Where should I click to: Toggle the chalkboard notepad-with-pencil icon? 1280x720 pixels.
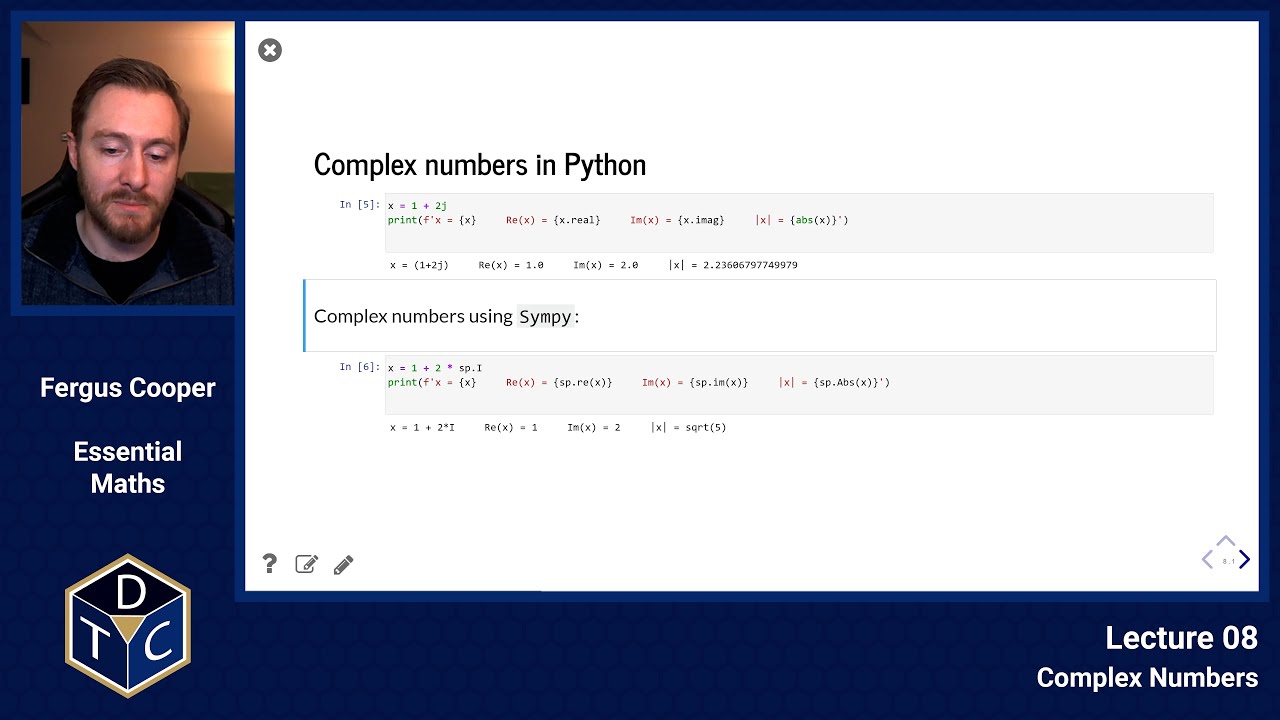(x=306, y=565)
